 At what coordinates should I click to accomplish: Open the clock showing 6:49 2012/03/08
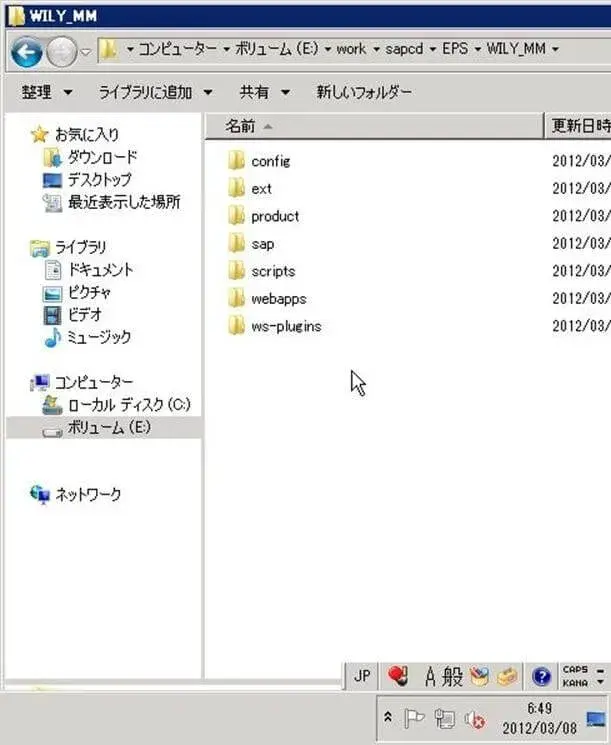pos(539,718)
